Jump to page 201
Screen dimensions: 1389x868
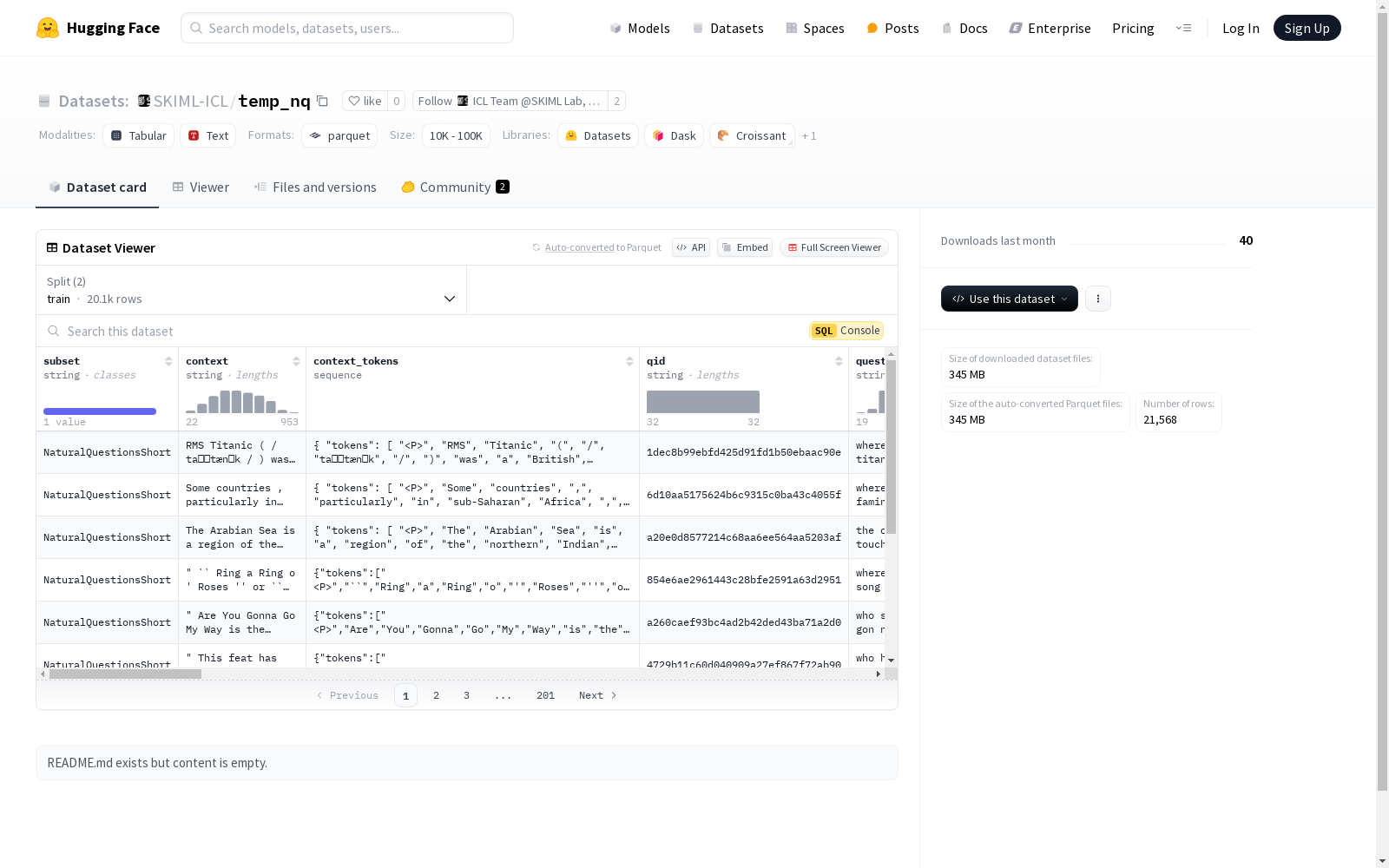coord(545,695)
